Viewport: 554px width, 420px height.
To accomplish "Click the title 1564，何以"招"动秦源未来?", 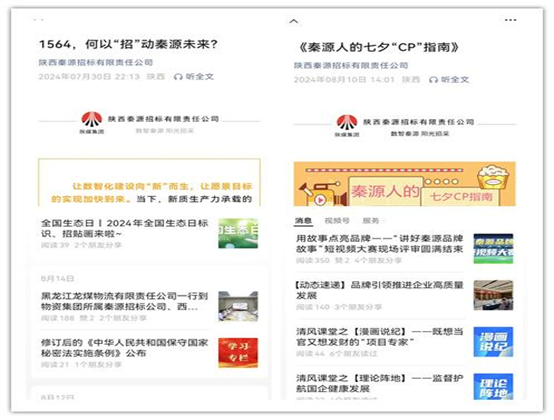I will (x=128, y=45).
